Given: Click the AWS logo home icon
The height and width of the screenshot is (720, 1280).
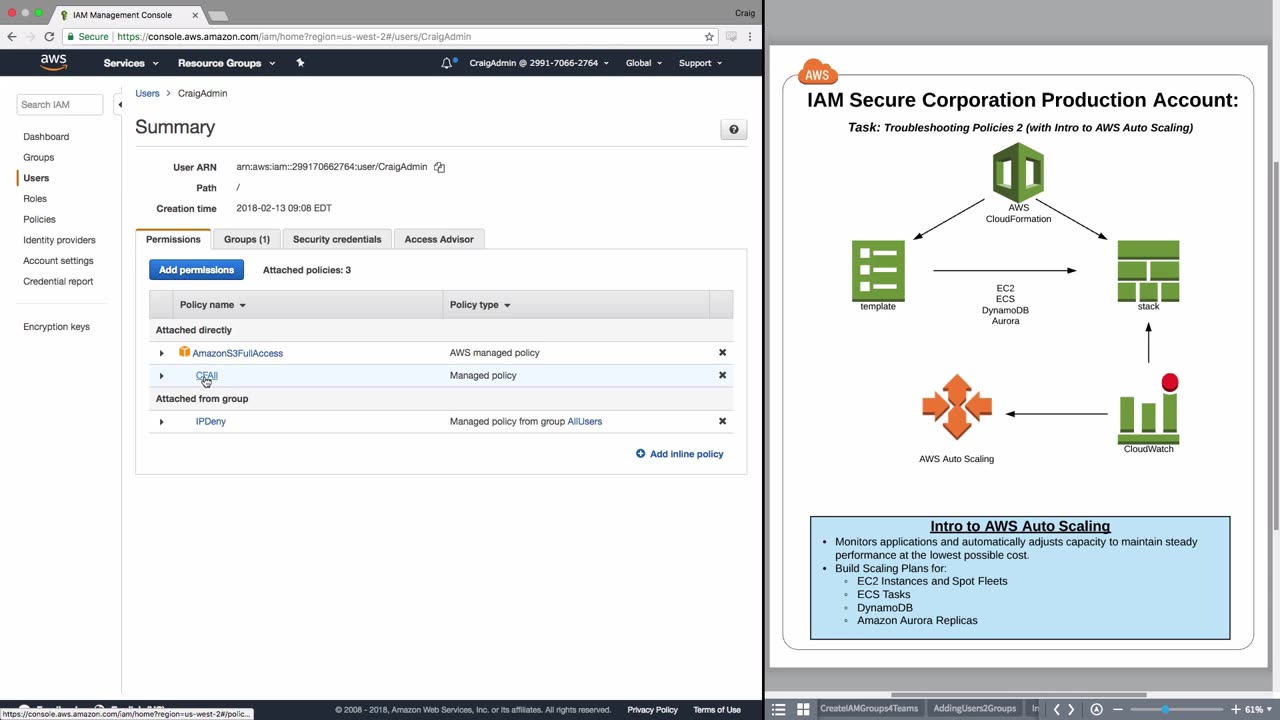Looking at the screenshot, I should point(54,63).
